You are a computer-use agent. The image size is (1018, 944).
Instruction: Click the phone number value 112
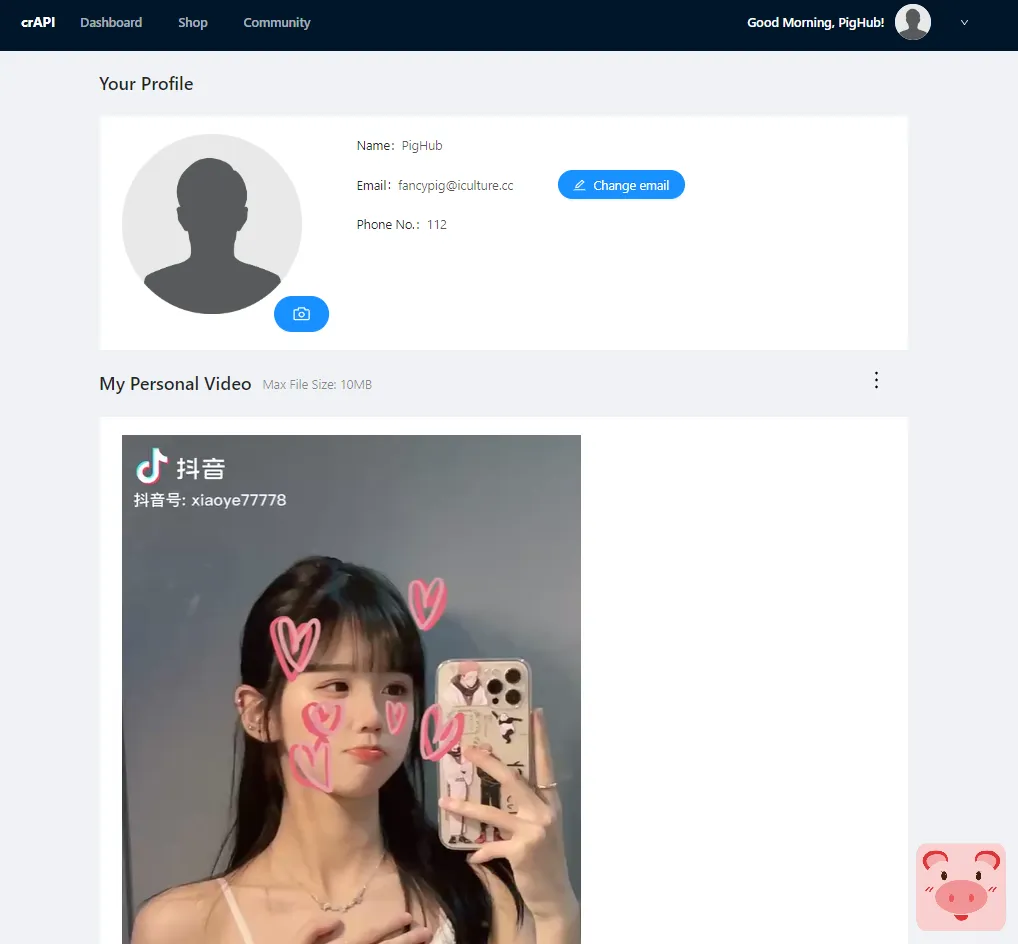[436, 225]
